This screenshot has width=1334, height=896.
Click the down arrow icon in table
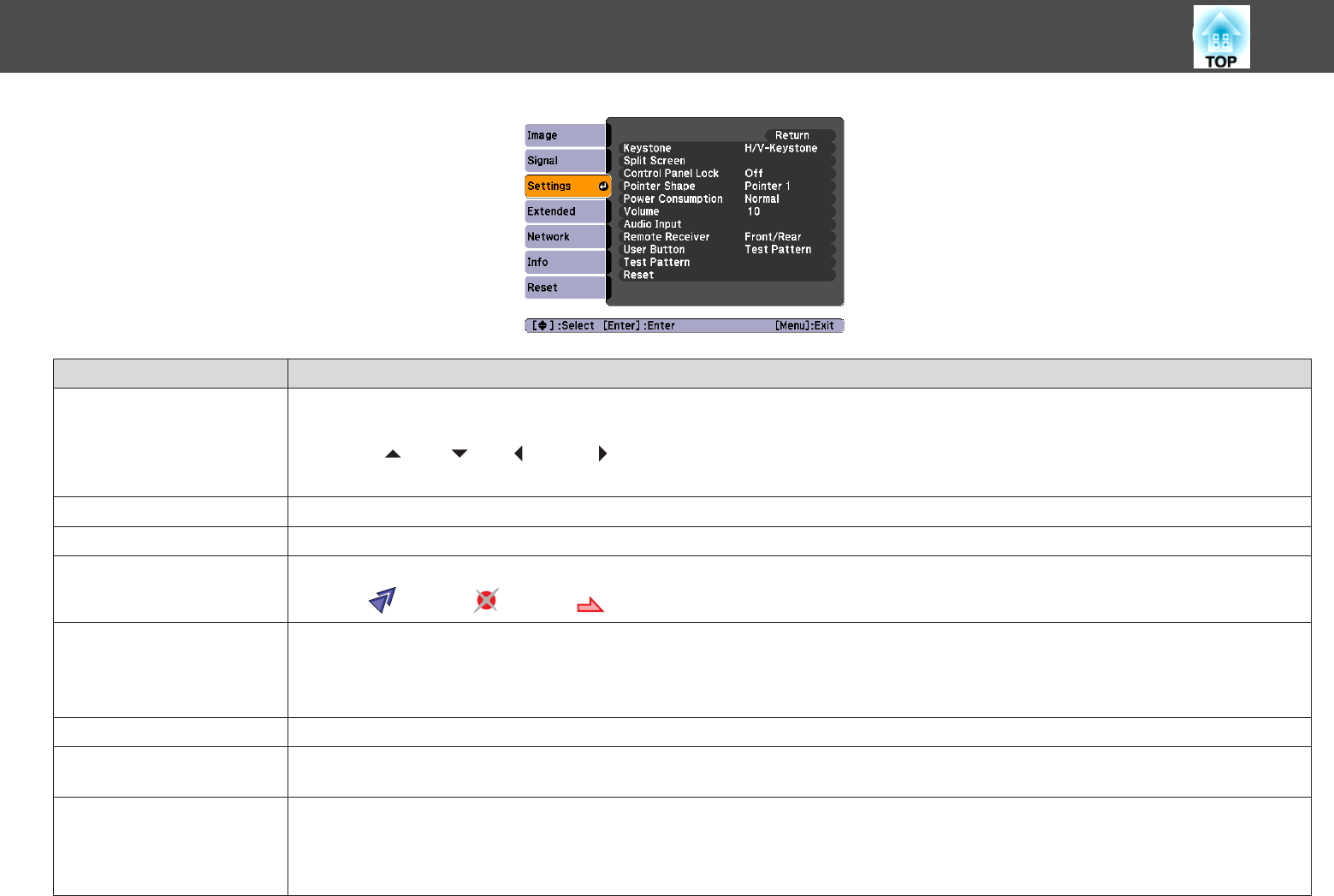click(x=459, y=454)
